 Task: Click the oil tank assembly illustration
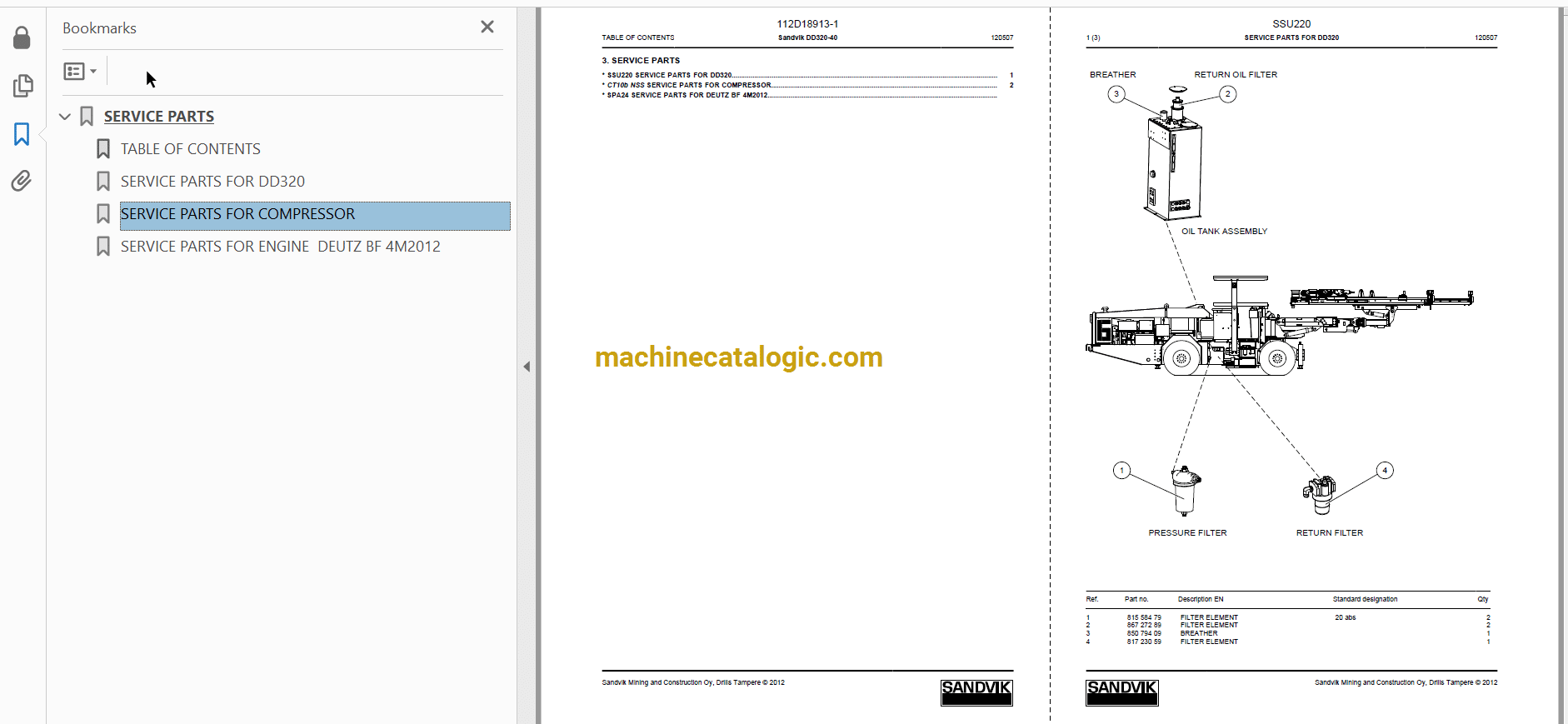click(1173, 153)
